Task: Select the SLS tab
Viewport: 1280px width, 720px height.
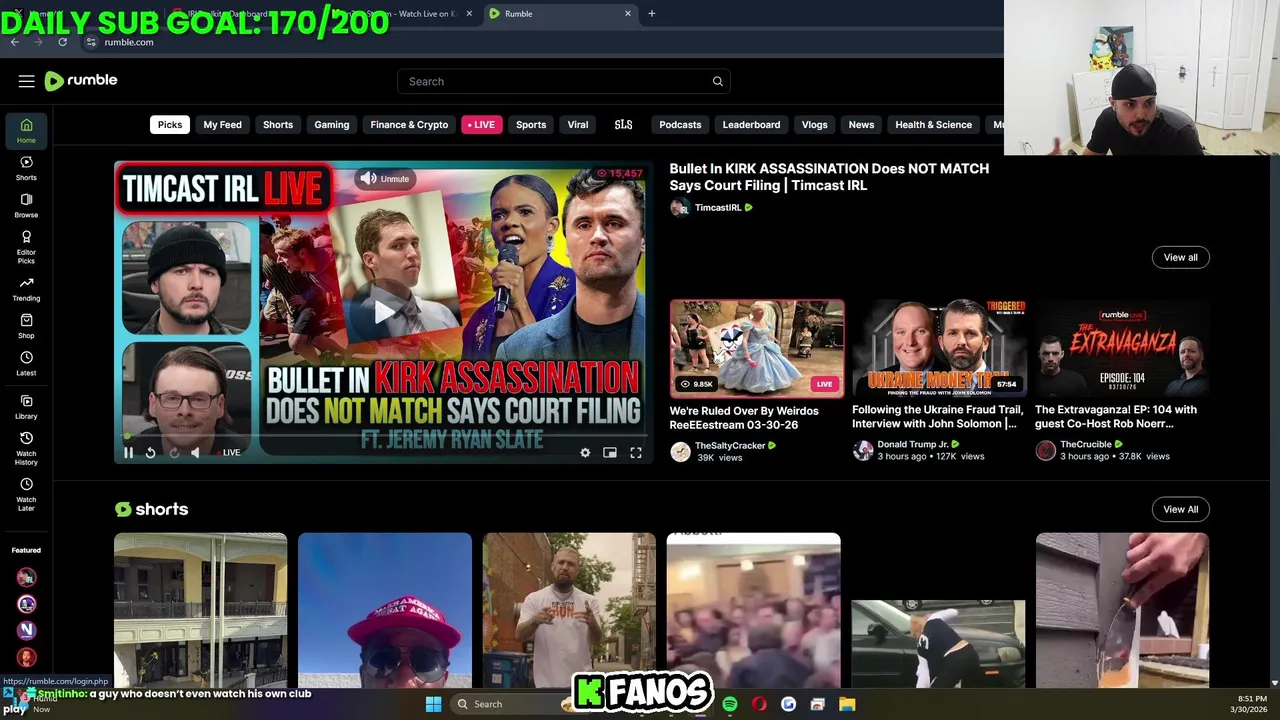Action: pos(623,124)
